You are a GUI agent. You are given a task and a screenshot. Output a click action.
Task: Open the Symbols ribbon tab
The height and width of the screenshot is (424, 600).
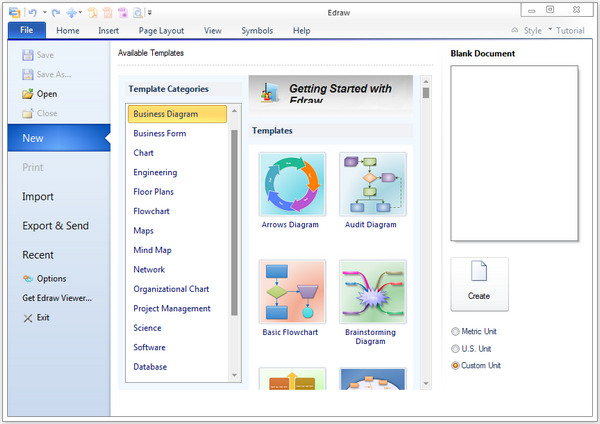click(257, 31)
